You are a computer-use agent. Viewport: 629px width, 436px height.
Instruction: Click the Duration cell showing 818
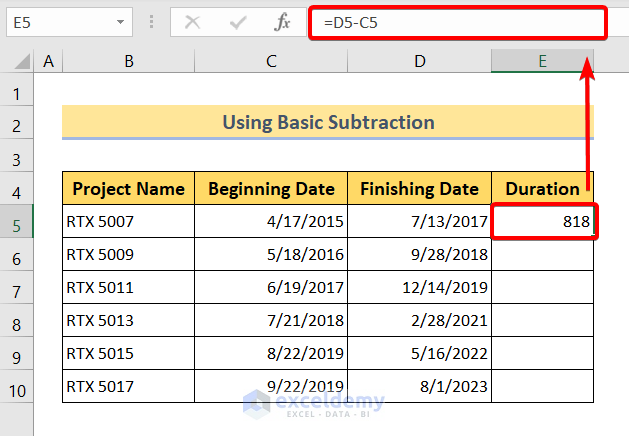click(543, 221)
